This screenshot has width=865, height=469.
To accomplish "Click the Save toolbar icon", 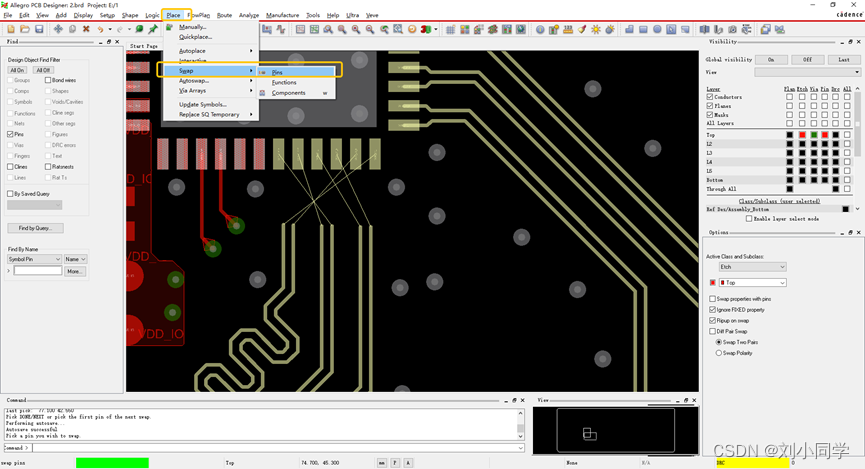I will click(39, 29).
